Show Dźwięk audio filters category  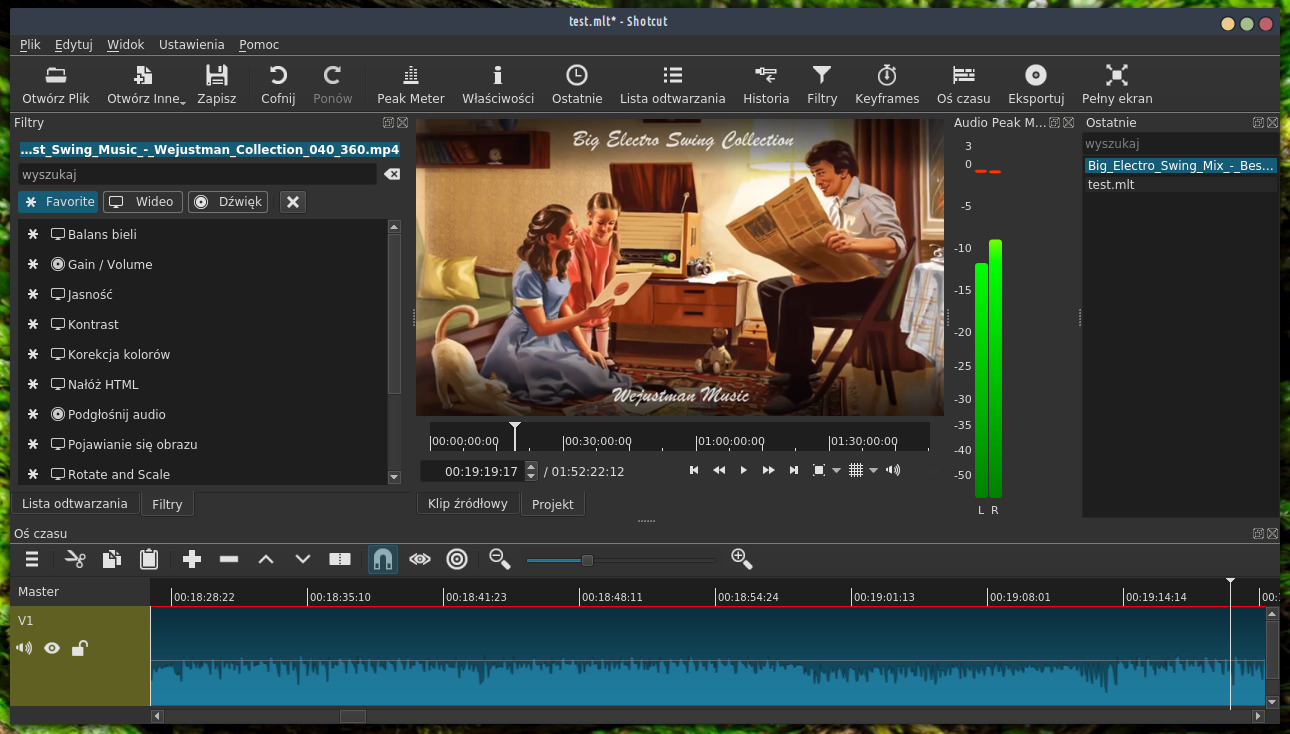click(228, 202)
